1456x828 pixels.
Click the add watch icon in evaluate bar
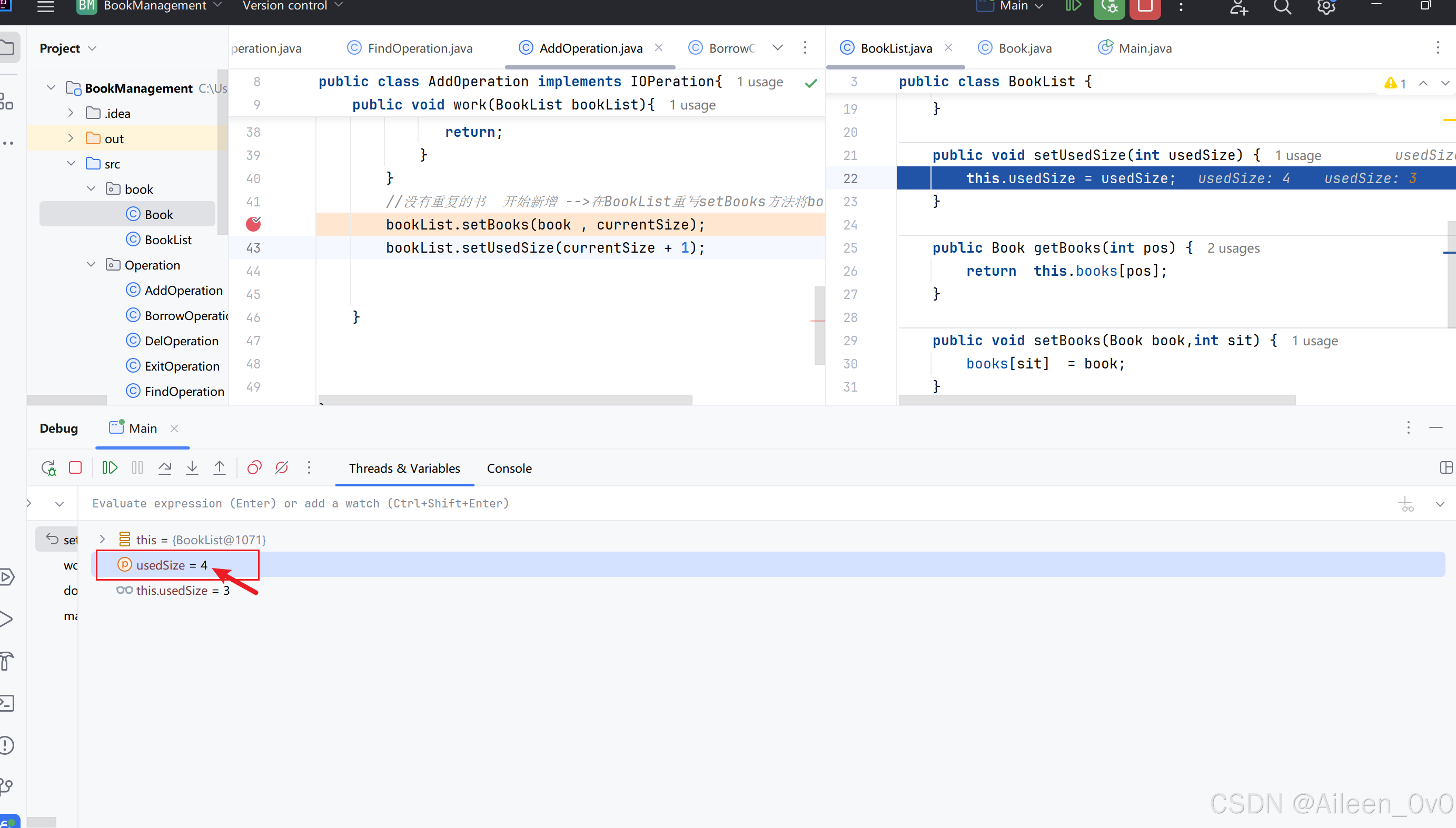point(1406,504)
